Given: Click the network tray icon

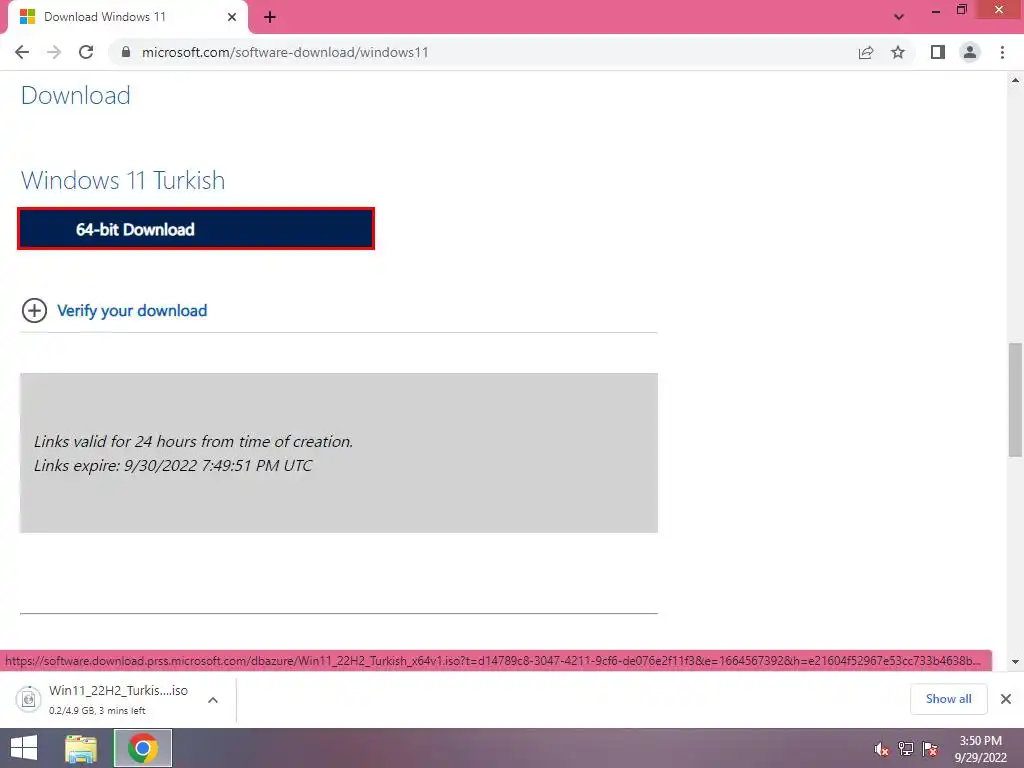Looking at the screenshot, I should (906, 749).
